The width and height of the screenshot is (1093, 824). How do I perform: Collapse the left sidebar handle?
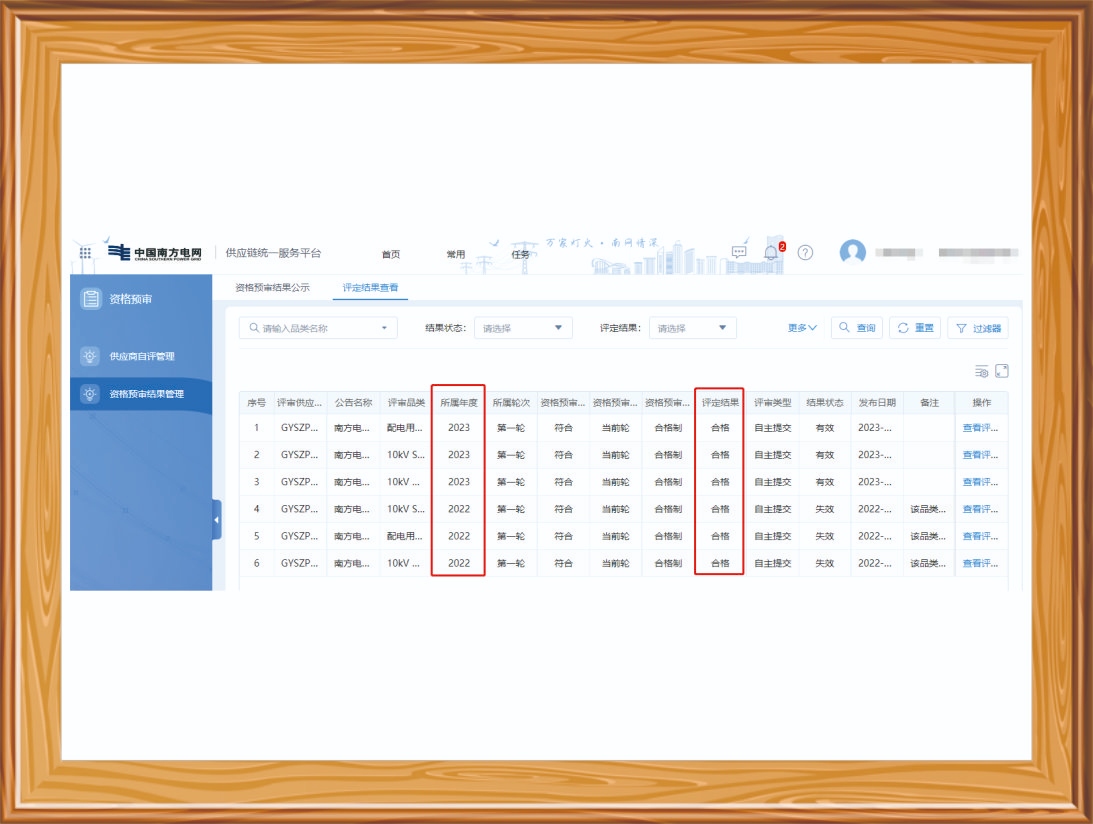(x=216, y=520)
